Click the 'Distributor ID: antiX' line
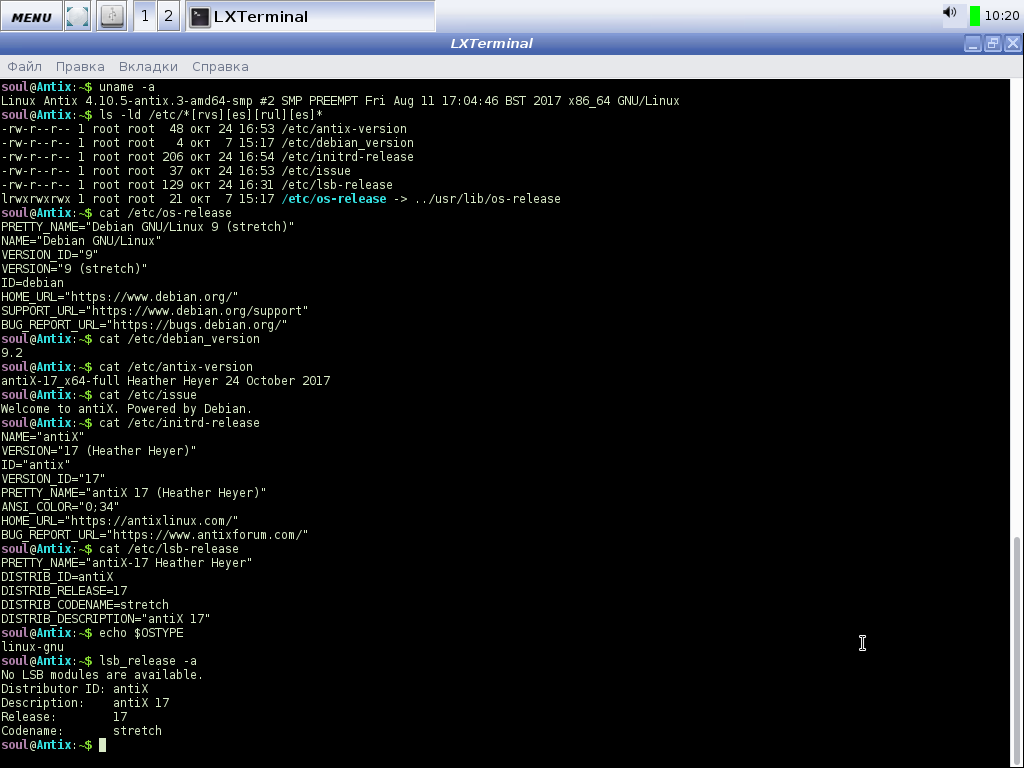 pos(74,689)
